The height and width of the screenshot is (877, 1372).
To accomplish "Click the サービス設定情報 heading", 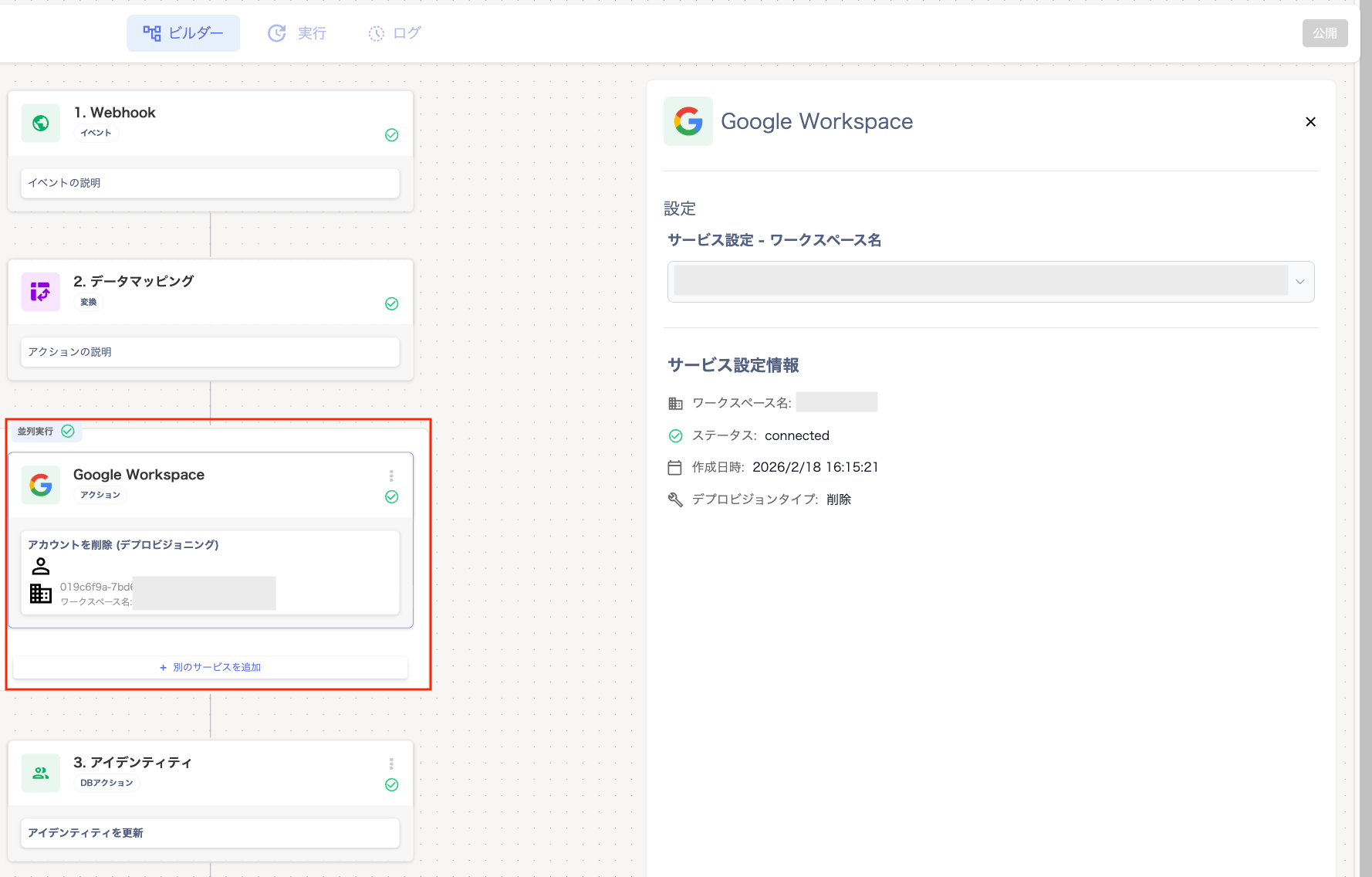I will [x=733, y=365].
